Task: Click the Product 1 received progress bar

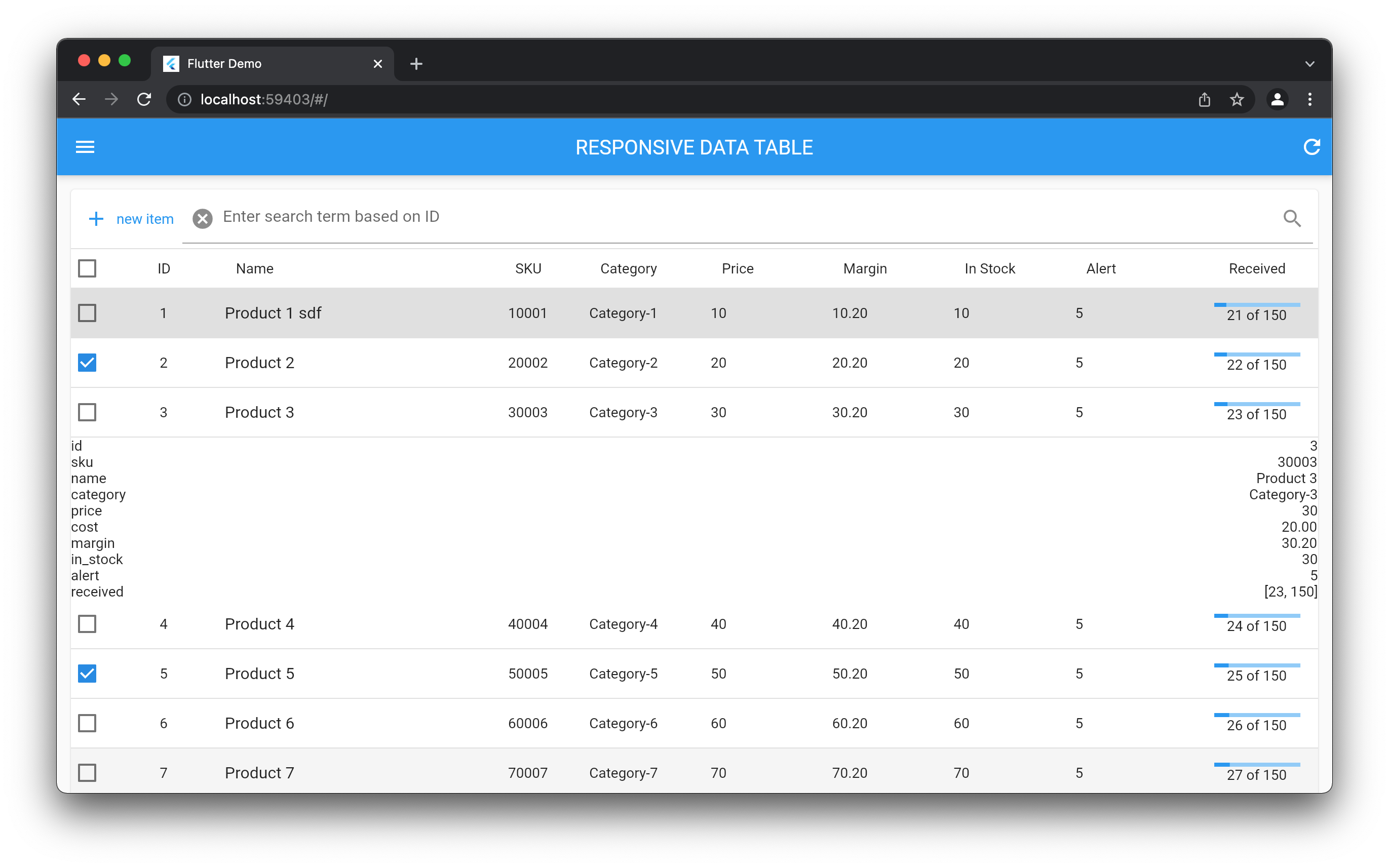Action: tap(1256, 305)
